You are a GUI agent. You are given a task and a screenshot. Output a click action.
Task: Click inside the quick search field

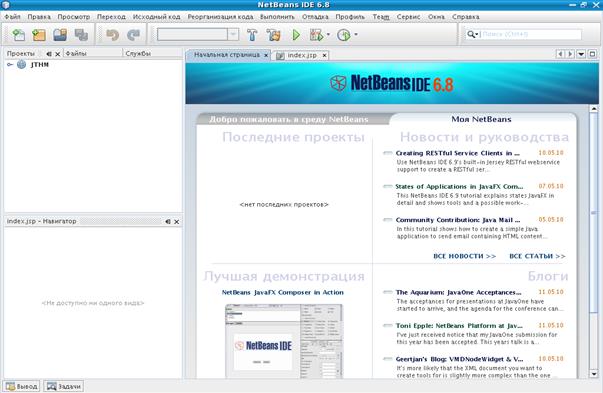click(x=531, y=34)
